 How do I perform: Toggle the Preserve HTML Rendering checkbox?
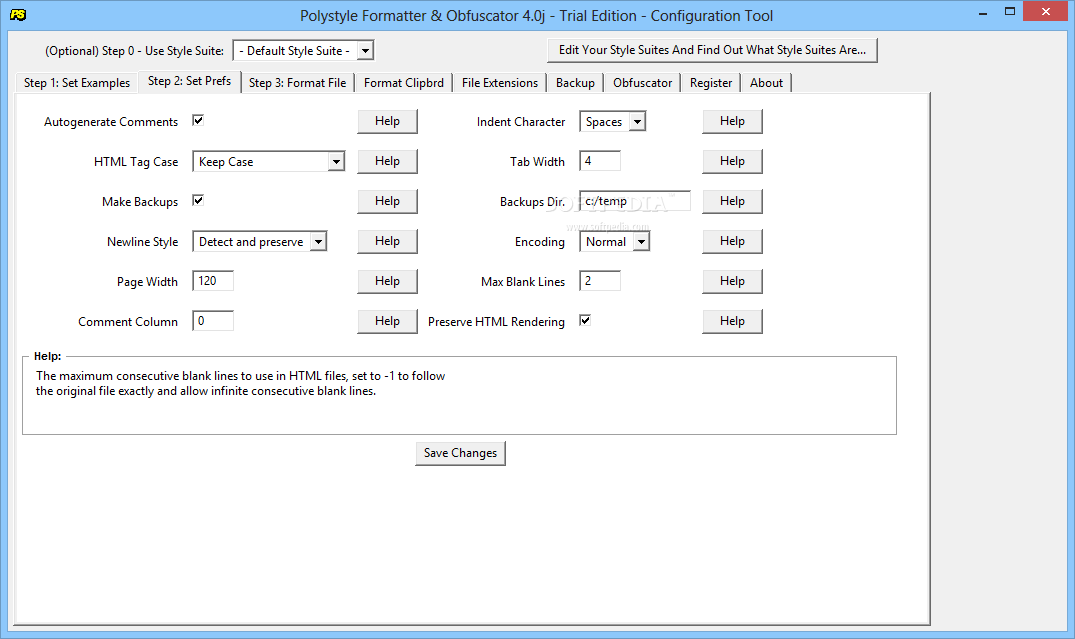click(585, 320)
